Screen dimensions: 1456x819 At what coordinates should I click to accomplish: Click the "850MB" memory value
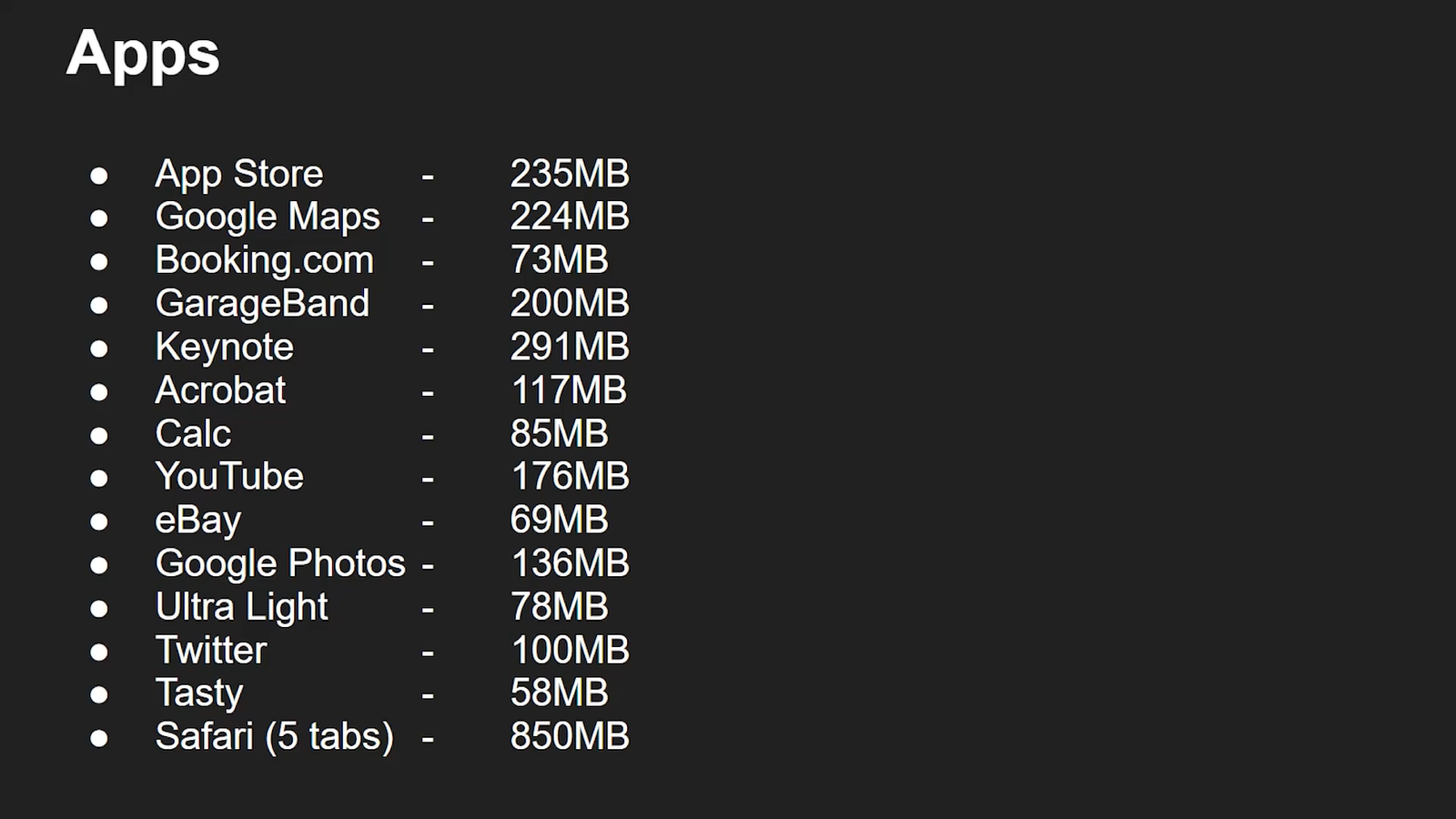click(x=570, y=736)
